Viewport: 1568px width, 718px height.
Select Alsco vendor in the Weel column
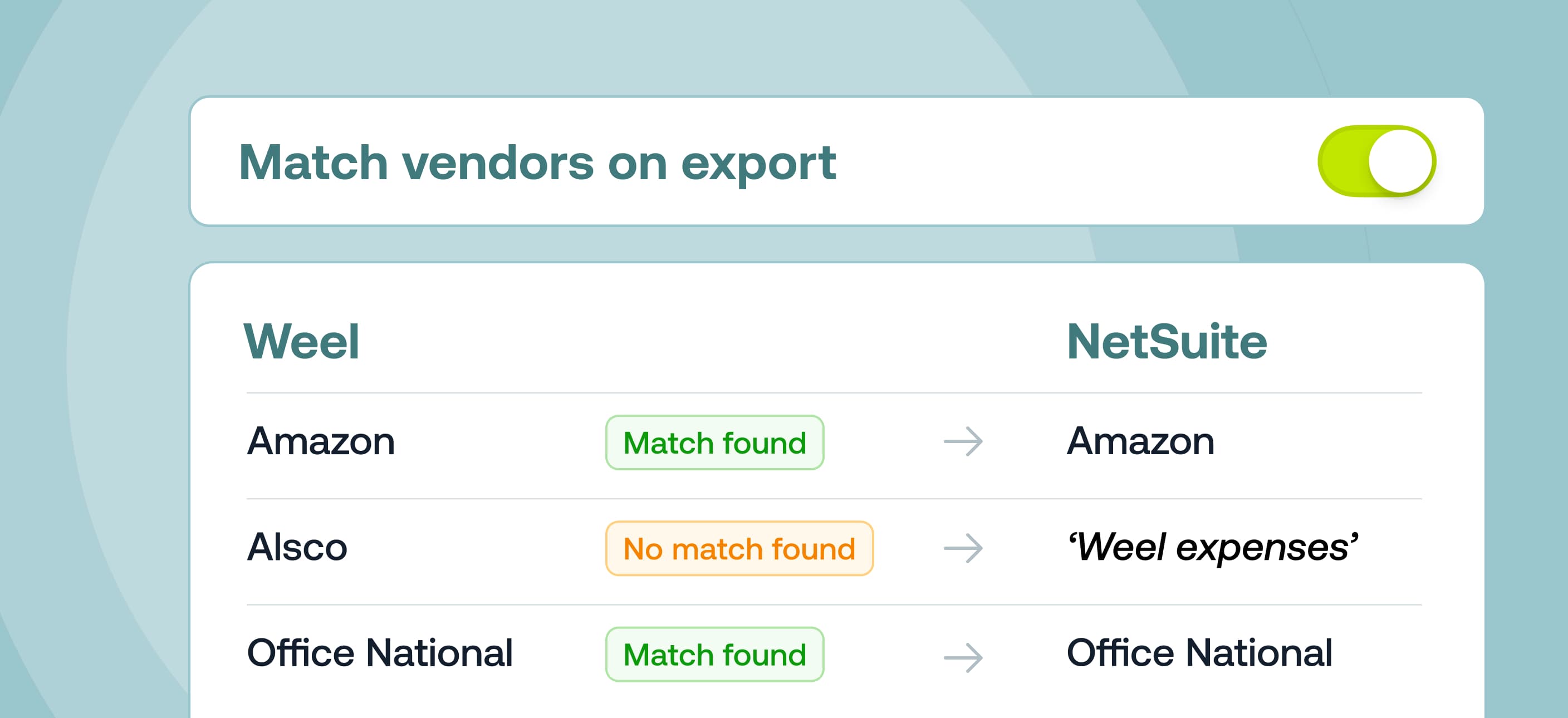(x=297, y=547)
